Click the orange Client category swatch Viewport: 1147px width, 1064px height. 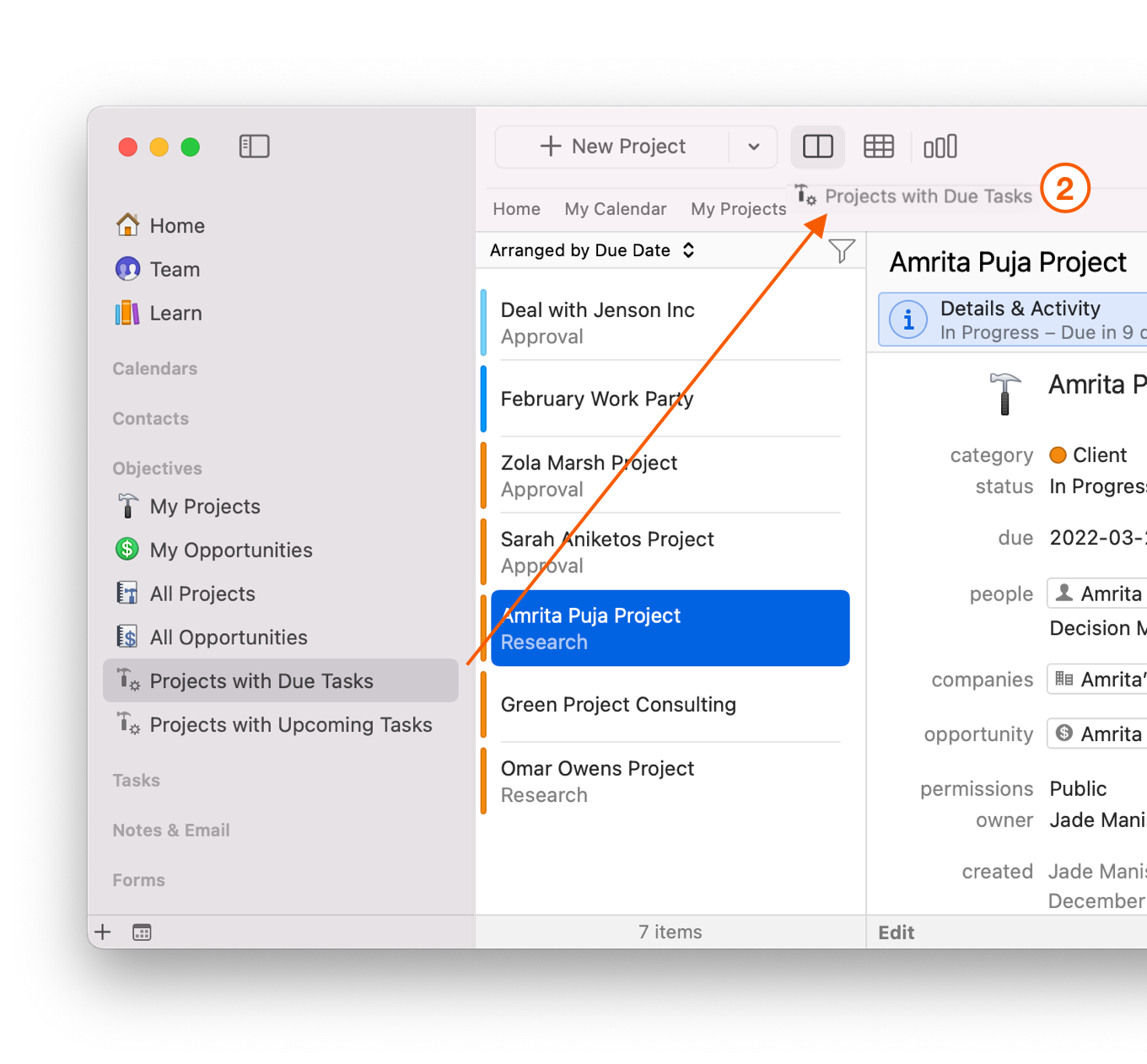tap(1058, 454)
